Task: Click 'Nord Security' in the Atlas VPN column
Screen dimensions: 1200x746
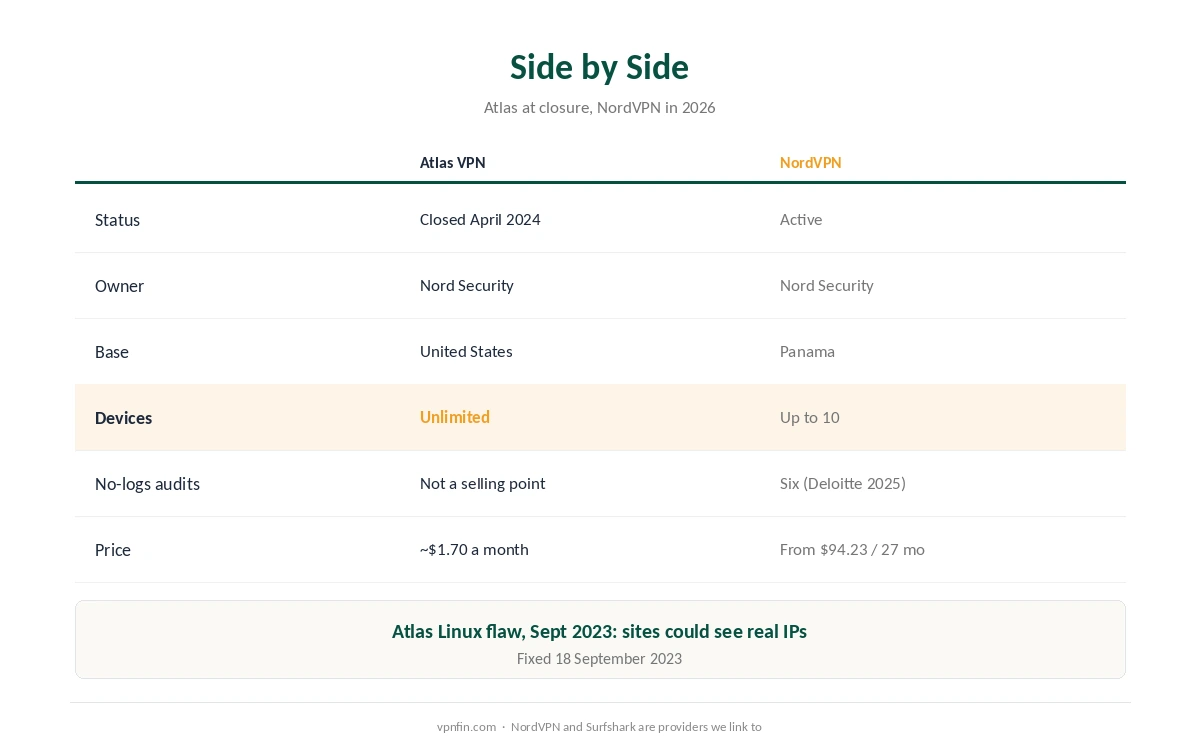Action: tap(466, 286)
